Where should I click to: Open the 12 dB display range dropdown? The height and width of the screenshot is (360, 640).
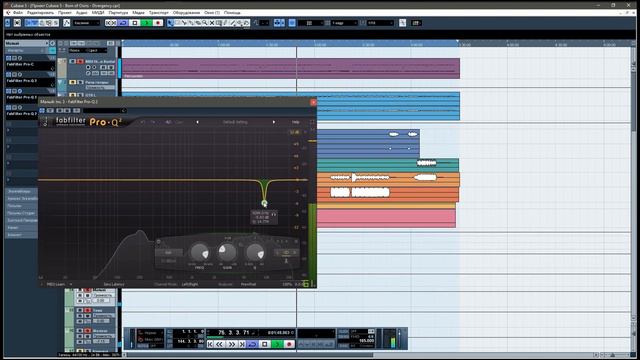click(x=294, y=132)
